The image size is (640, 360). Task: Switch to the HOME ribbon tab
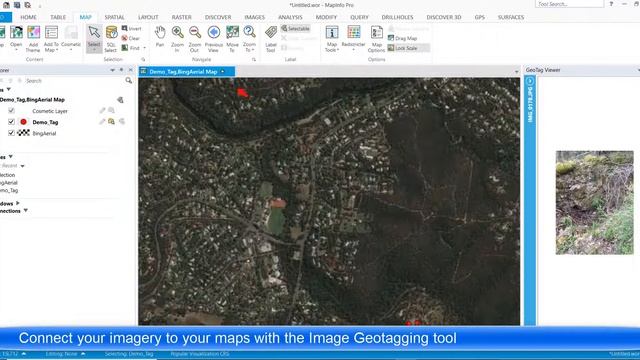click(28, 17)
